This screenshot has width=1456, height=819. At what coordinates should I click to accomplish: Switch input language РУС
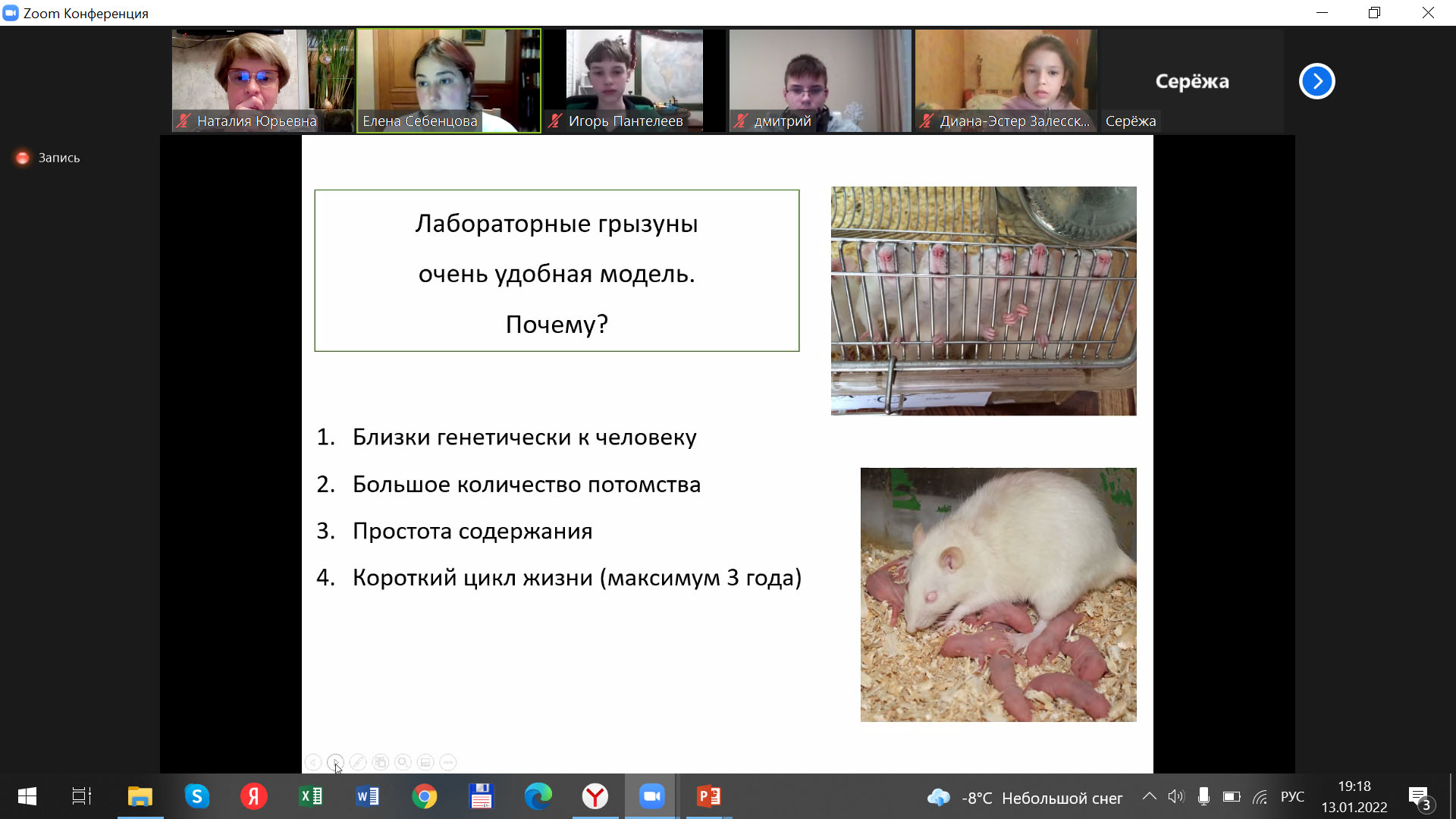[1292, 797]
